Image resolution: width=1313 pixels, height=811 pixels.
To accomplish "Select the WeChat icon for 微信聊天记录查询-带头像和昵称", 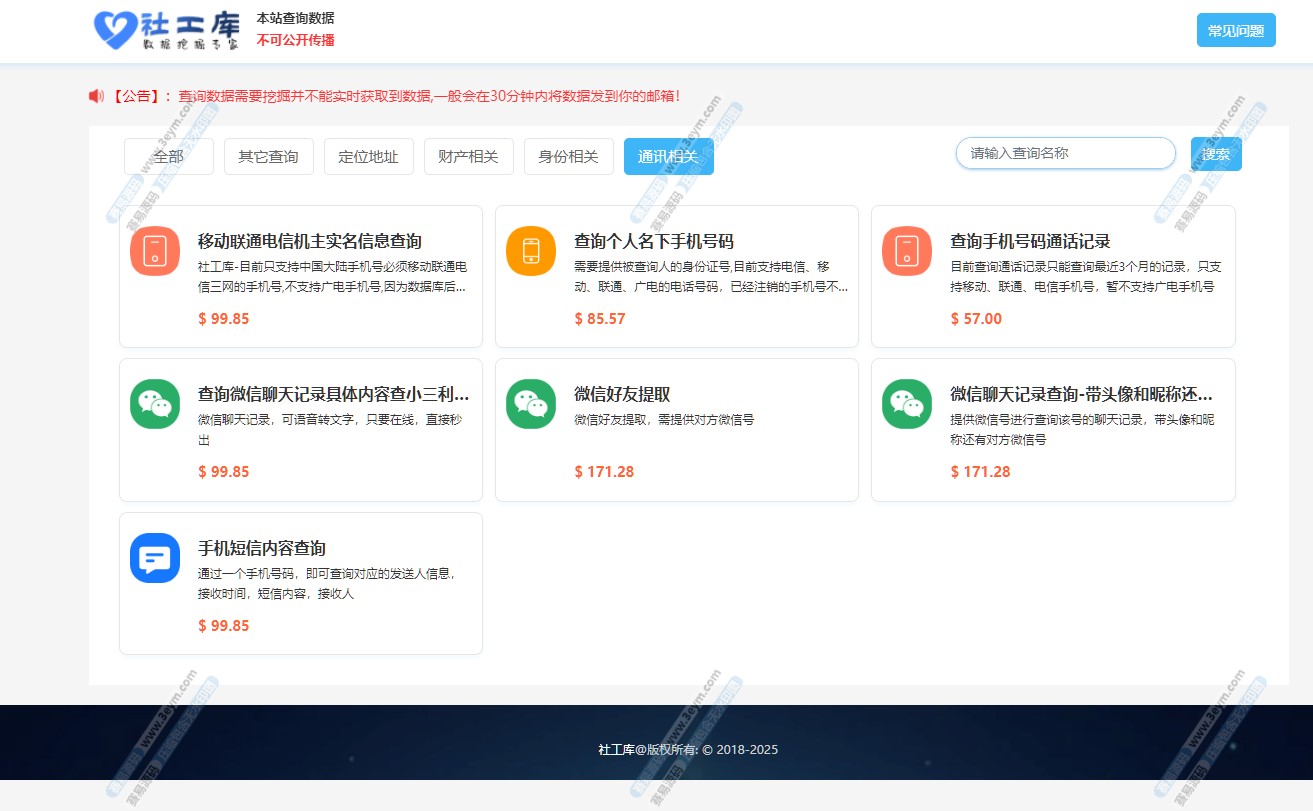I will [907, 404].
